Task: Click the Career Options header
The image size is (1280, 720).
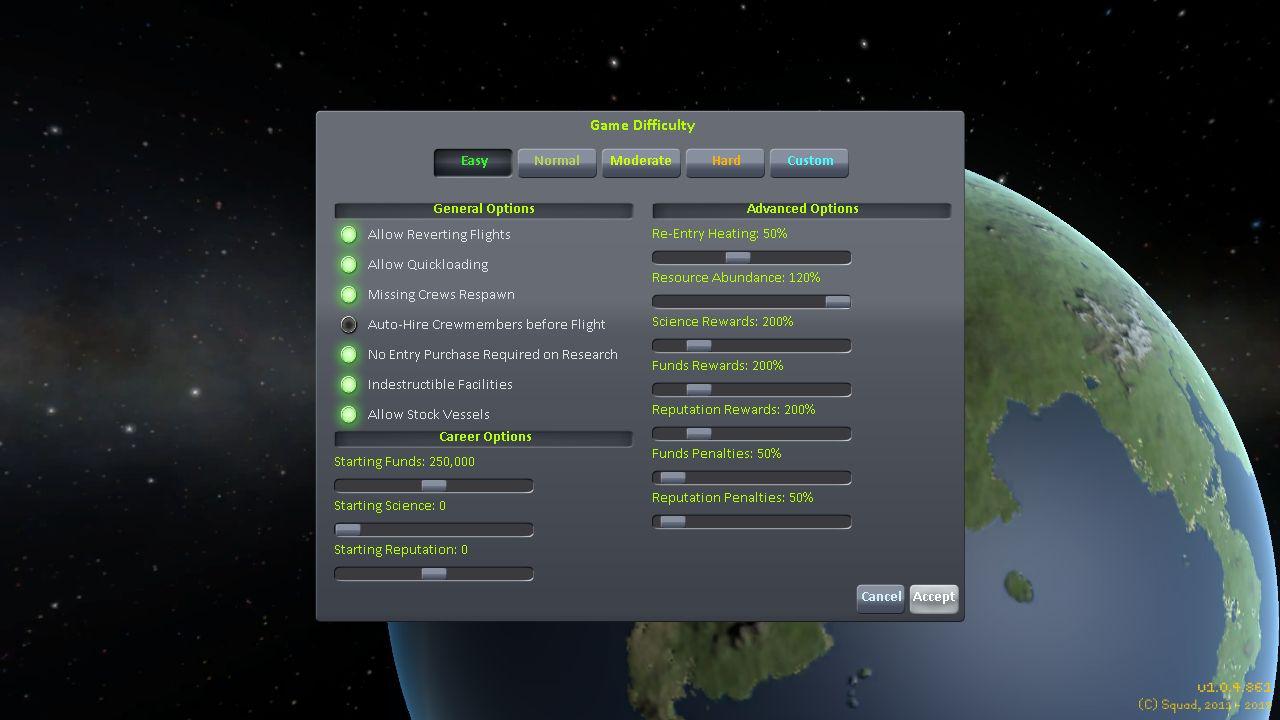Action: click(484, 437)
